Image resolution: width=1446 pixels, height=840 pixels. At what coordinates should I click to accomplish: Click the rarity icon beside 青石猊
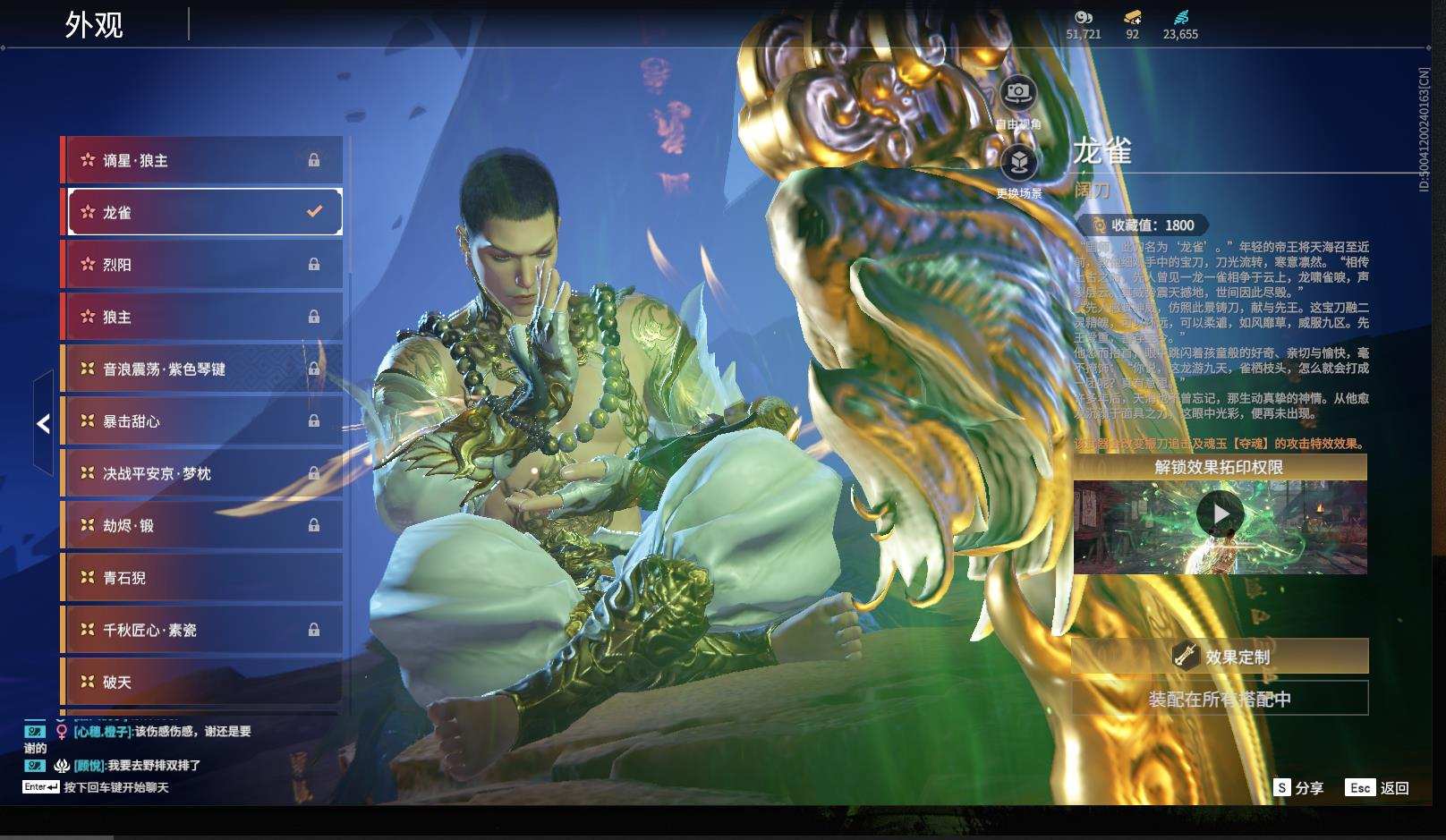tap(88, 578)
